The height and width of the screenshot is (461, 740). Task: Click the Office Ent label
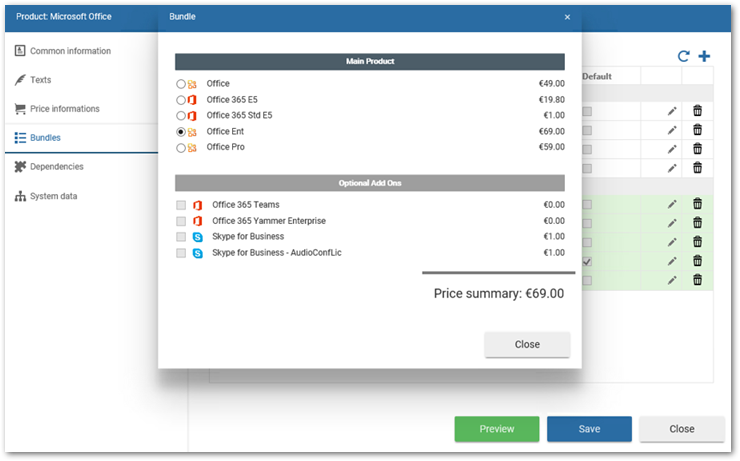click(x=225, y=131)
